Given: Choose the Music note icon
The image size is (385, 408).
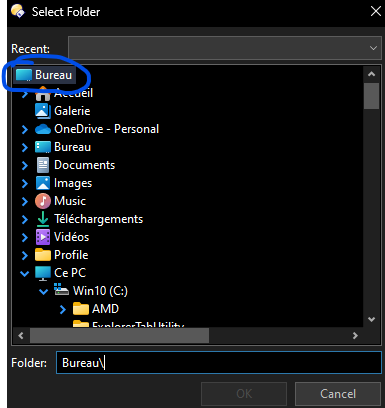Looking at the screenshot, I should pos(43,201).
